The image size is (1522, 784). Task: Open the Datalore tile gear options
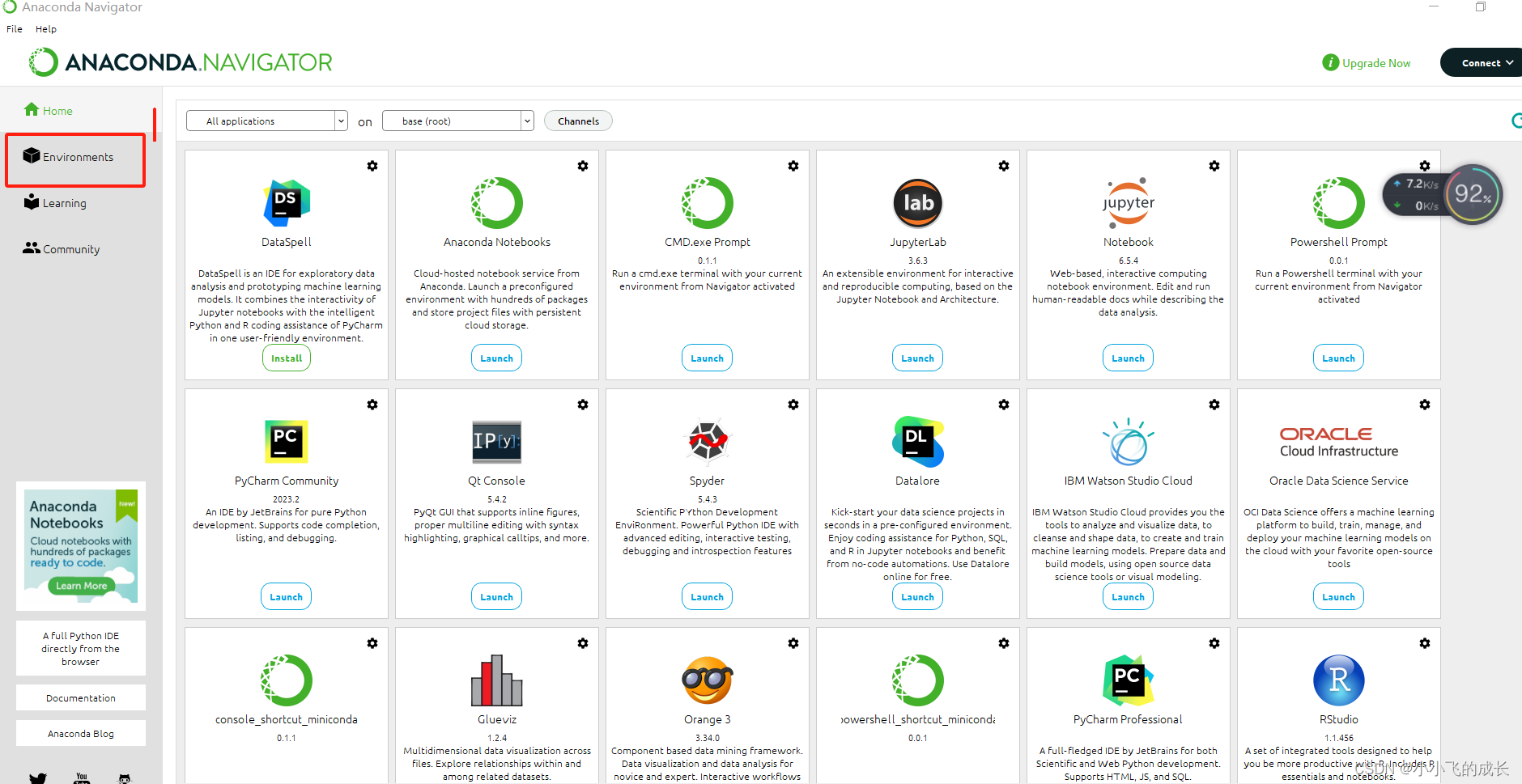tap(1004, 405)
